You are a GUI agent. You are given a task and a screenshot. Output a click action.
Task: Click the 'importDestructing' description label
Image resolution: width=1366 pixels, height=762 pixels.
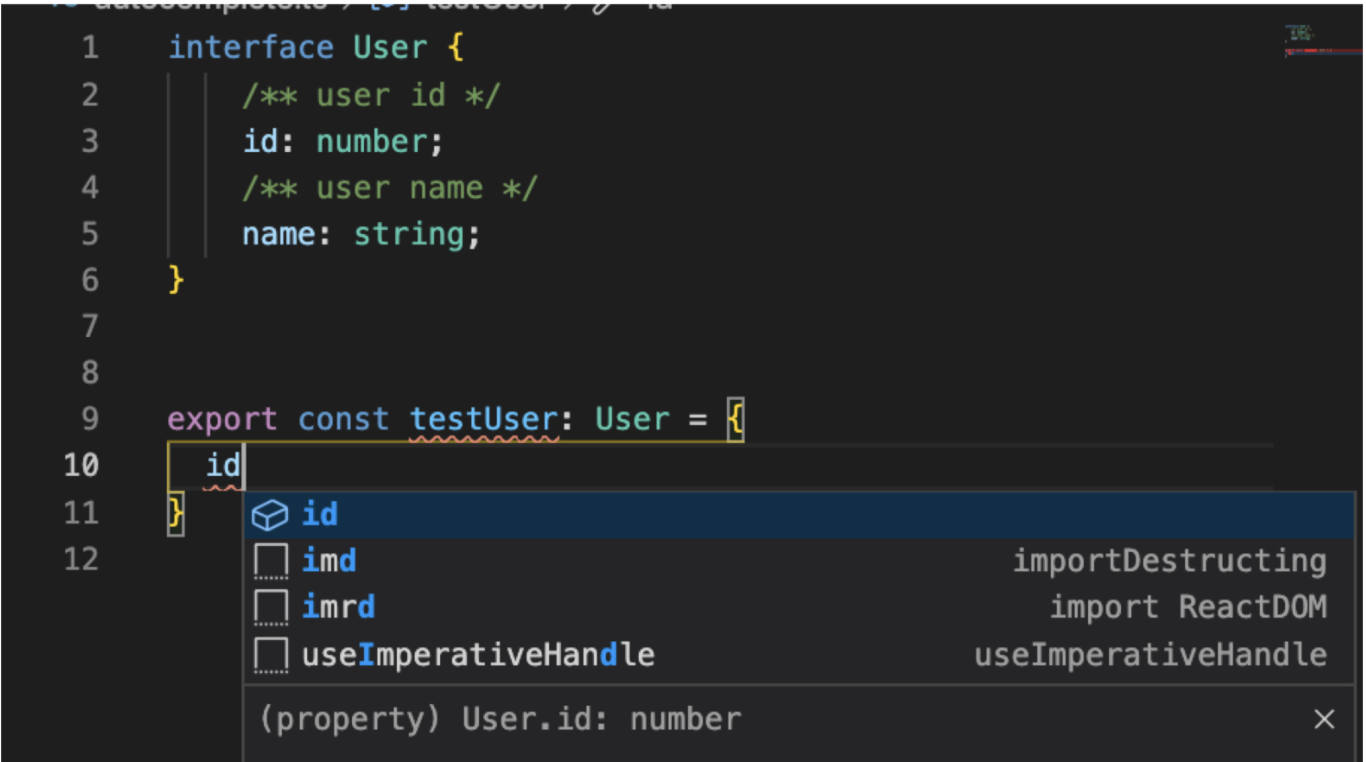click(1170, 561)
